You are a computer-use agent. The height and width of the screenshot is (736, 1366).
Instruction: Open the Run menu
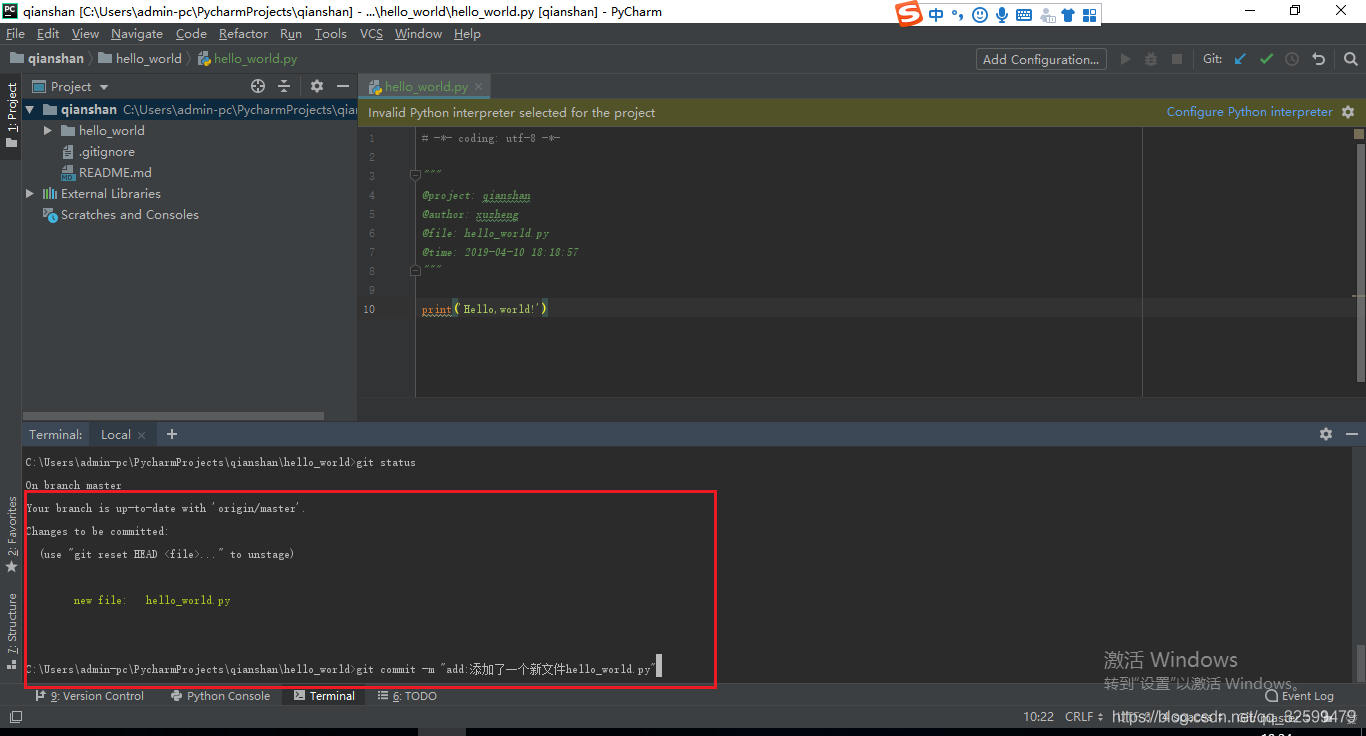[291, 34]
